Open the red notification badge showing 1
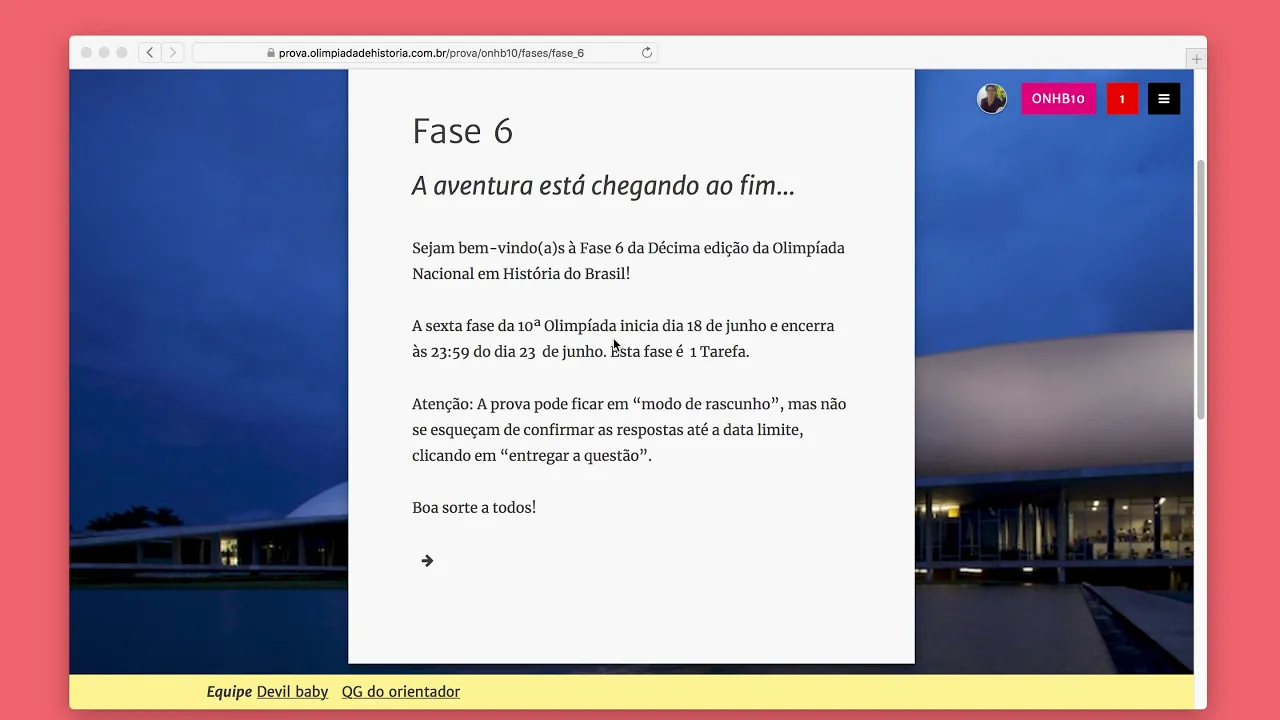1280x720 pixels. 1122,99
